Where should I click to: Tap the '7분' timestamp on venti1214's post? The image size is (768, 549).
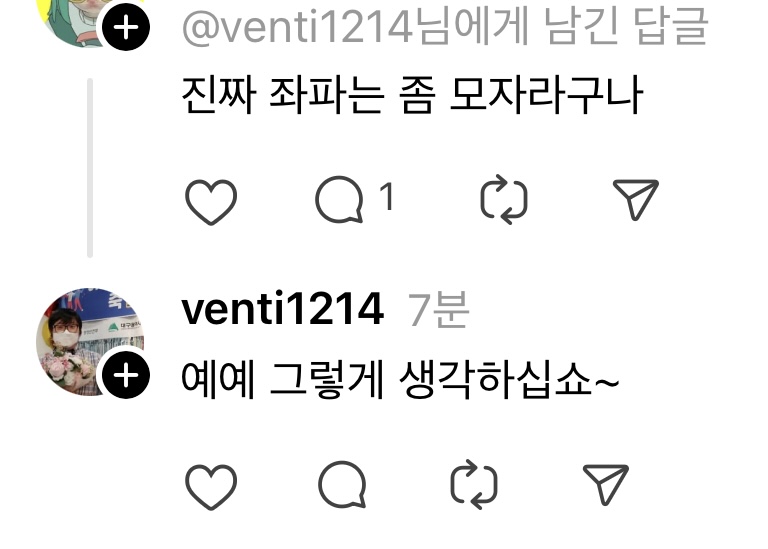438,309
